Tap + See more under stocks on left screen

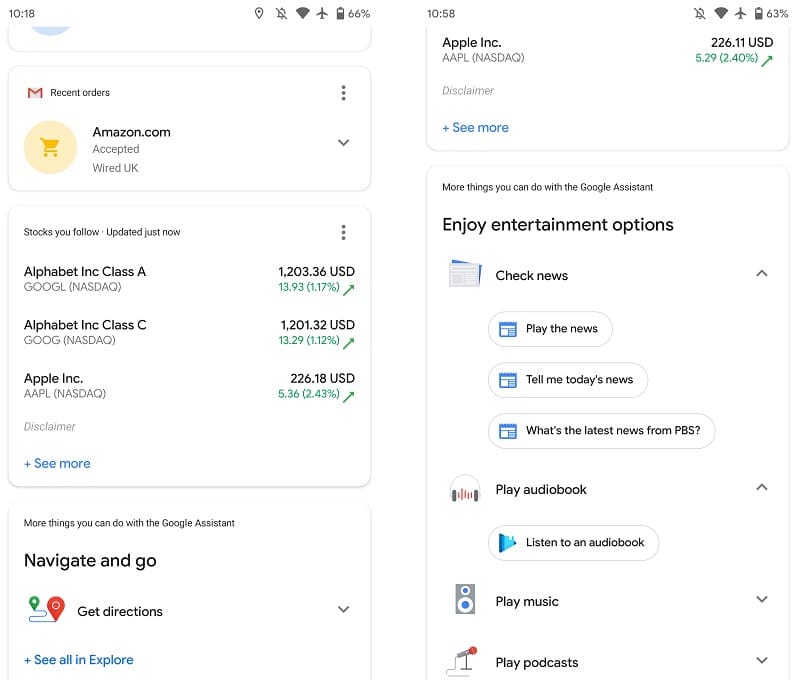point(57,463)
